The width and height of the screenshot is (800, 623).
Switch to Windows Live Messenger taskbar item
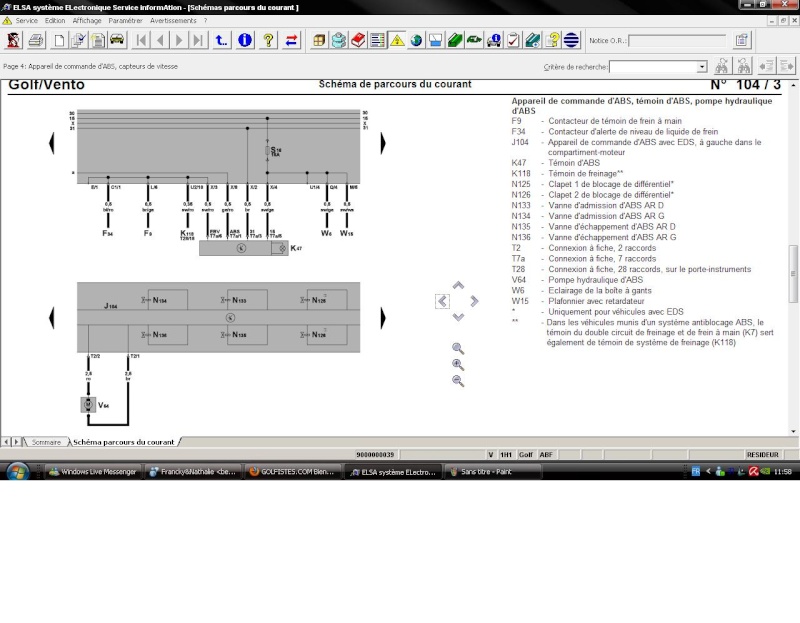(x=93, y=472)
